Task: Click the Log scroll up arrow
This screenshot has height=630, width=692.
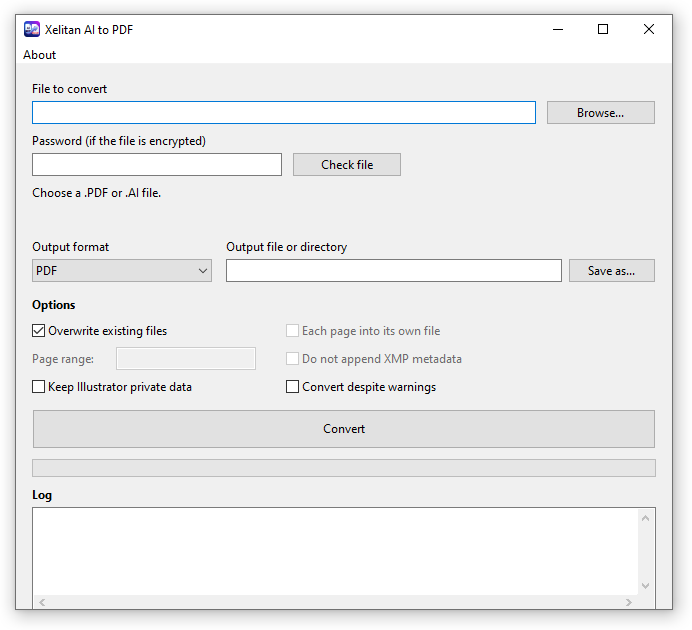Action: (646, 518)
